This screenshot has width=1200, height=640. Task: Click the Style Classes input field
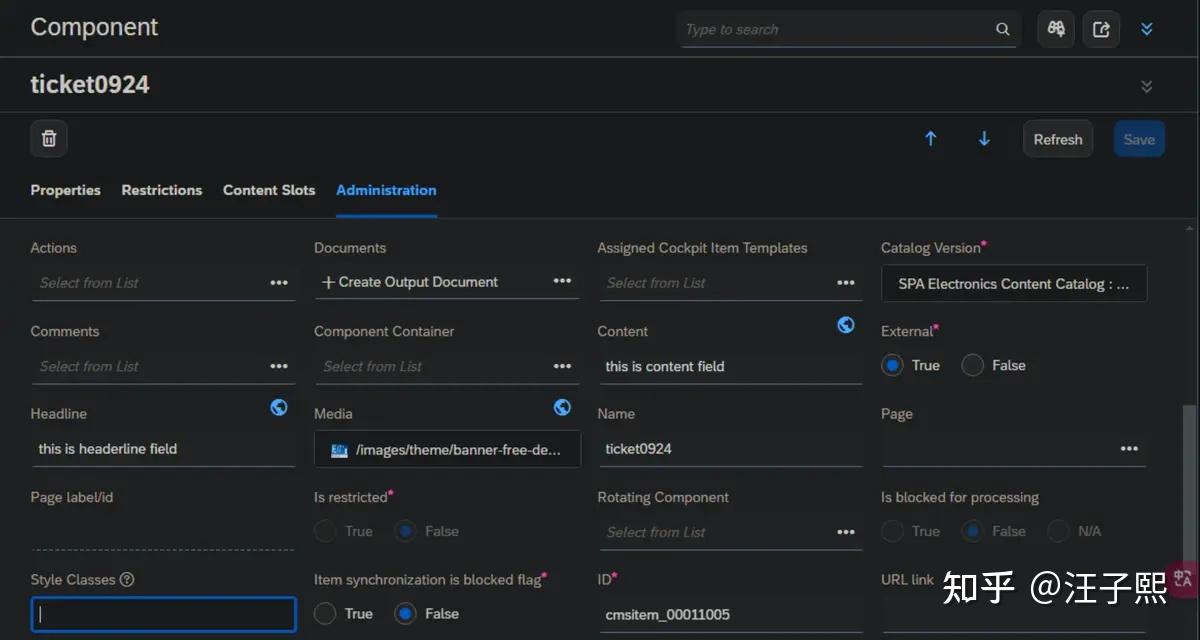[163, 614]
